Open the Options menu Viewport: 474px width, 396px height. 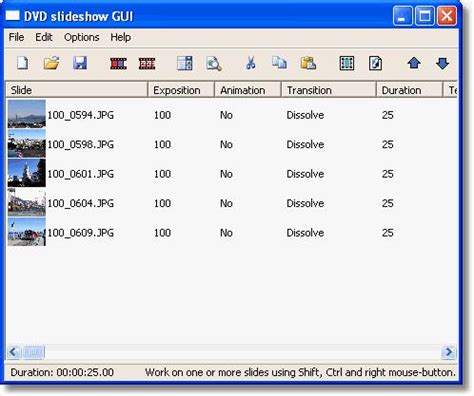pos(82,37)
